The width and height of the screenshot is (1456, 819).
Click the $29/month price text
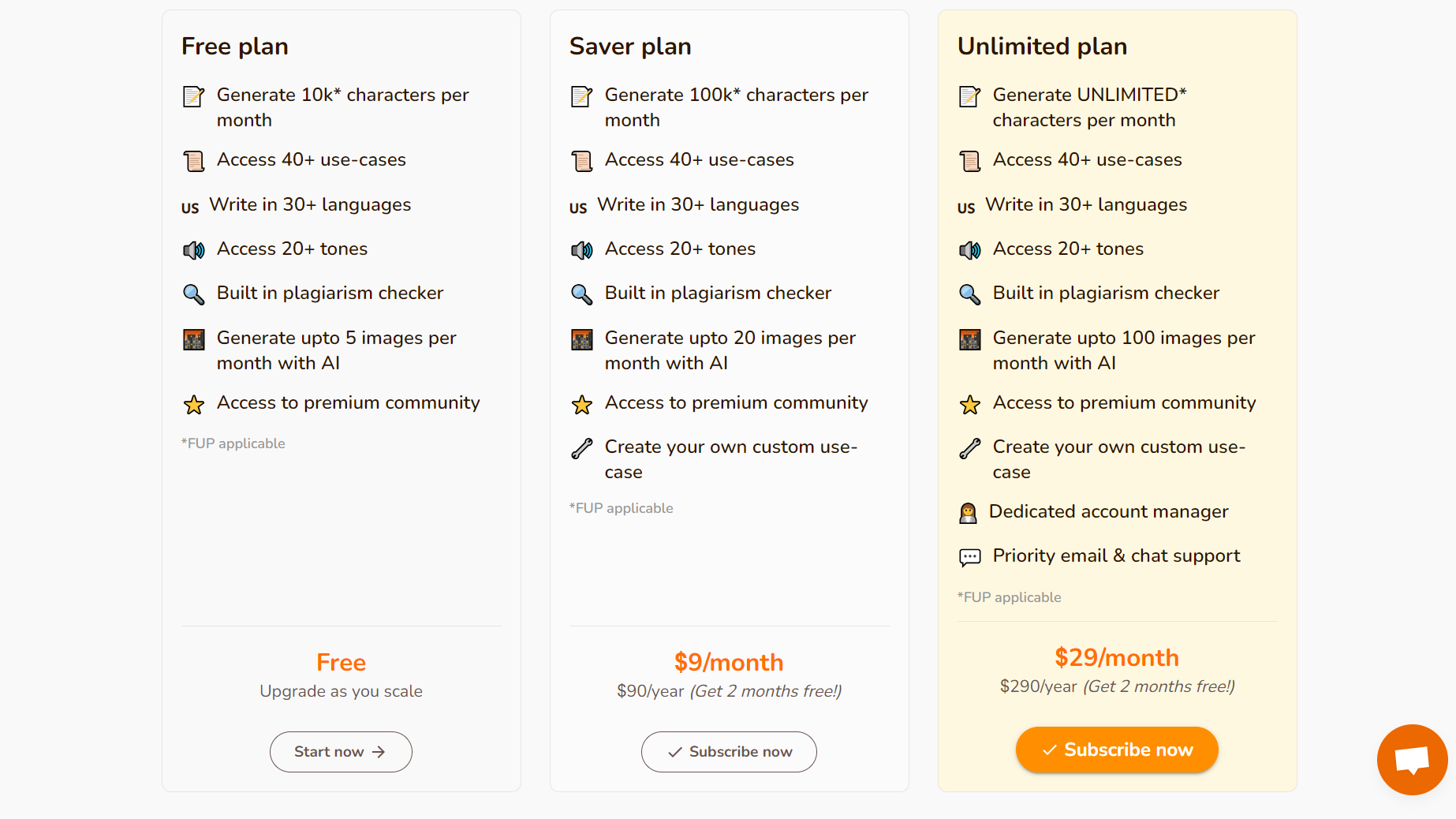click(1117, 657)
